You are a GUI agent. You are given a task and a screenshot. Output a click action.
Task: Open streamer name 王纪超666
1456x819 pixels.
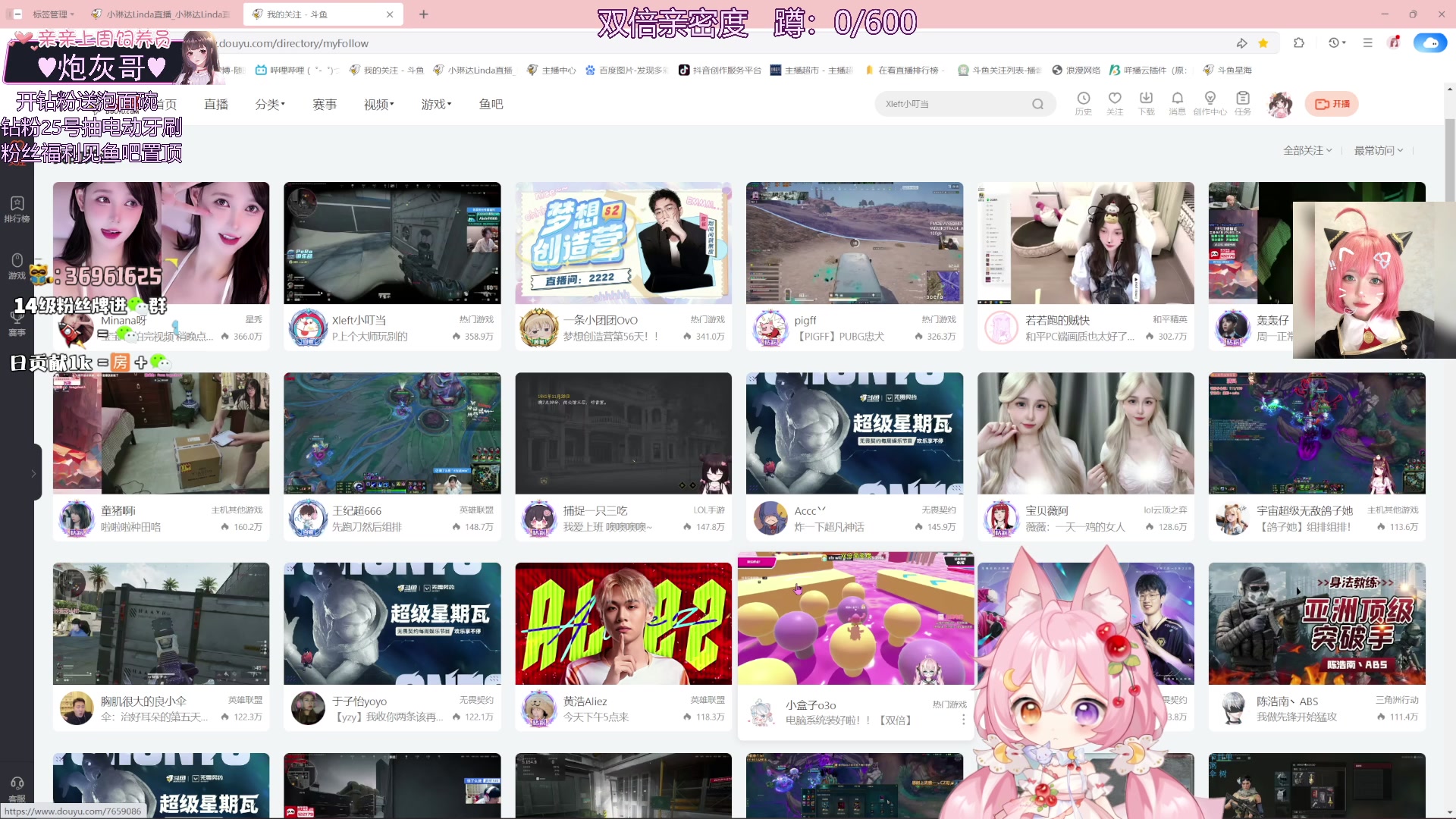(356, 510)
